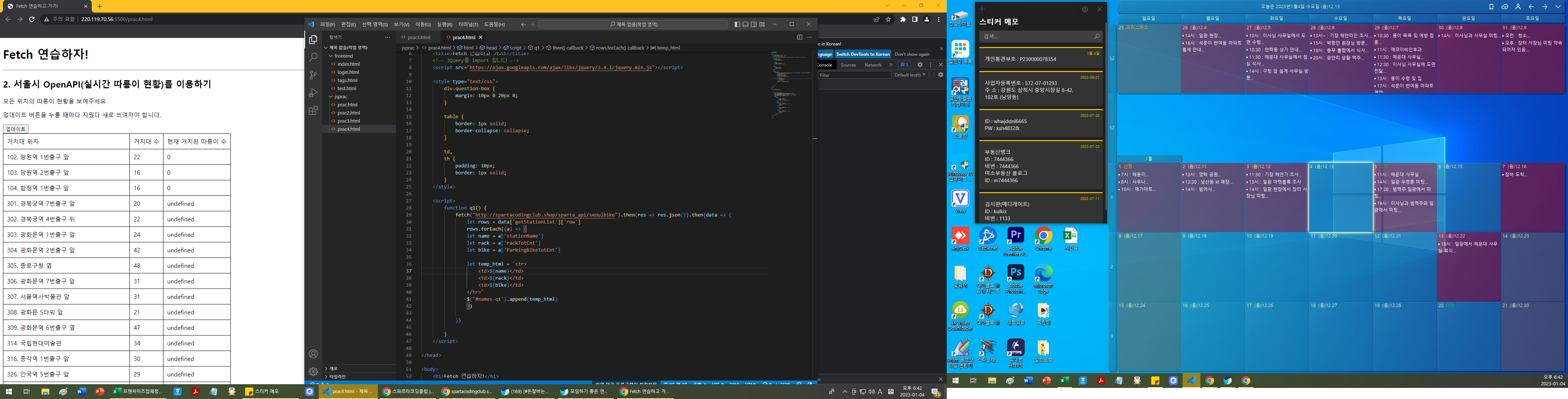1568x399 pixels.
Task: Toggle the VS Code secondary sidebar layout icon
Action: tap(754, 24)
